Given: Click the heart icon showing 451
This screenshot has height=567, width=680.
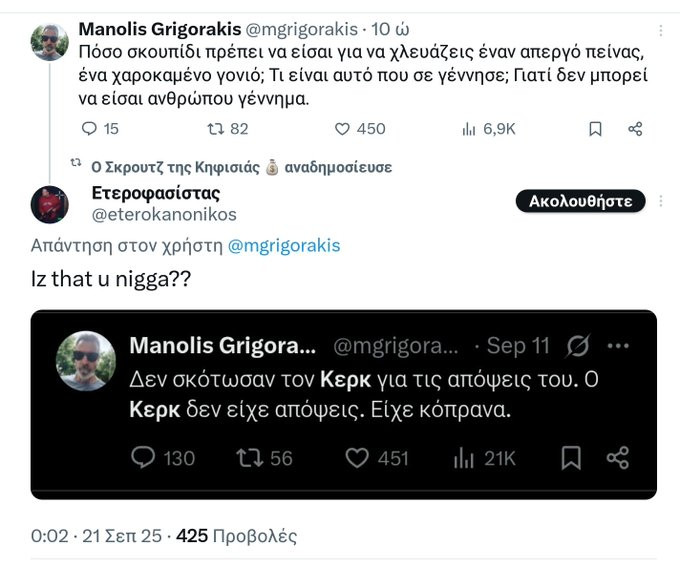Looking at the screenshot, I should [x=357, y=458].
